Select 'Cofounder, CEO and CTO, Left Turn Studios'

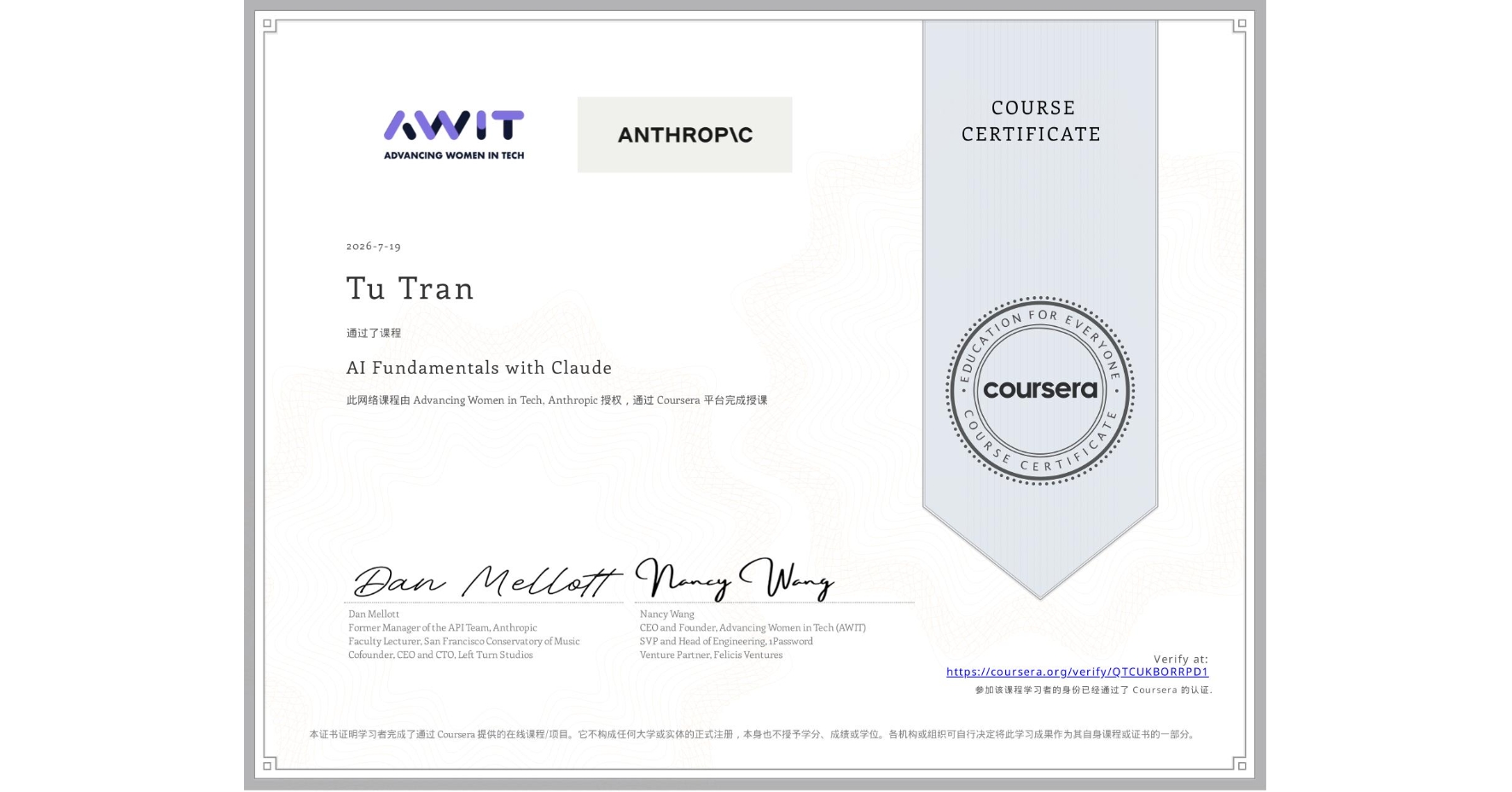440,655
